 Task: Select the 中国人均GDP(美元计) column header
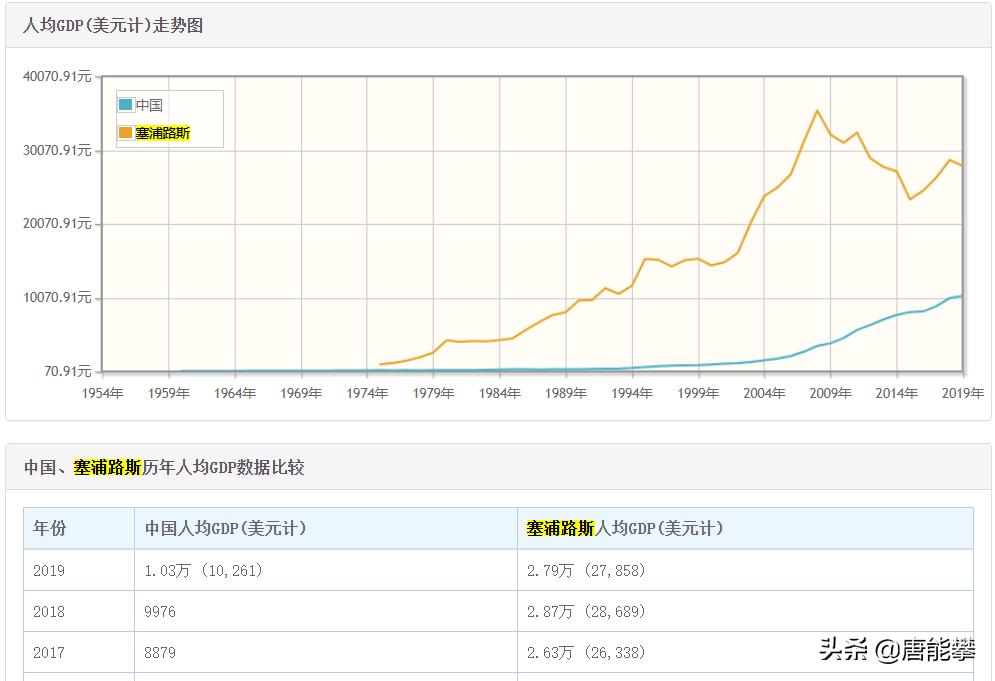[x=225, y=528]
